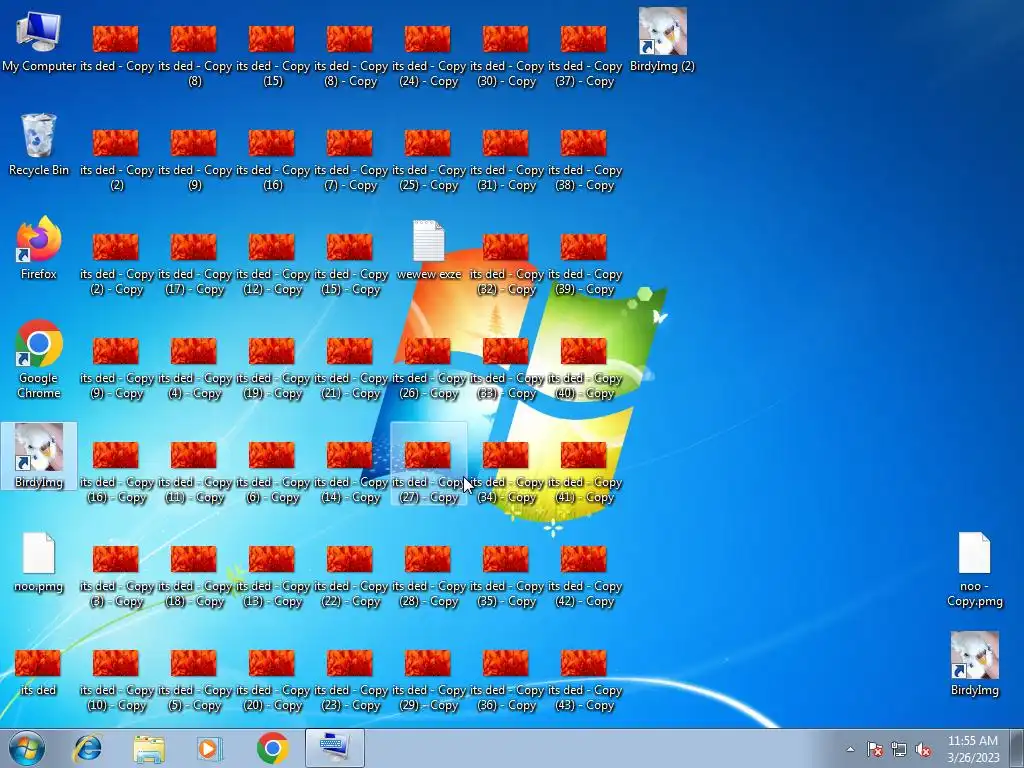This screenshot has width=1024, height=768.
Task: Select the 'noo - Copy.pmg' file
Action: pyautogui.click(x=974, y=569)
